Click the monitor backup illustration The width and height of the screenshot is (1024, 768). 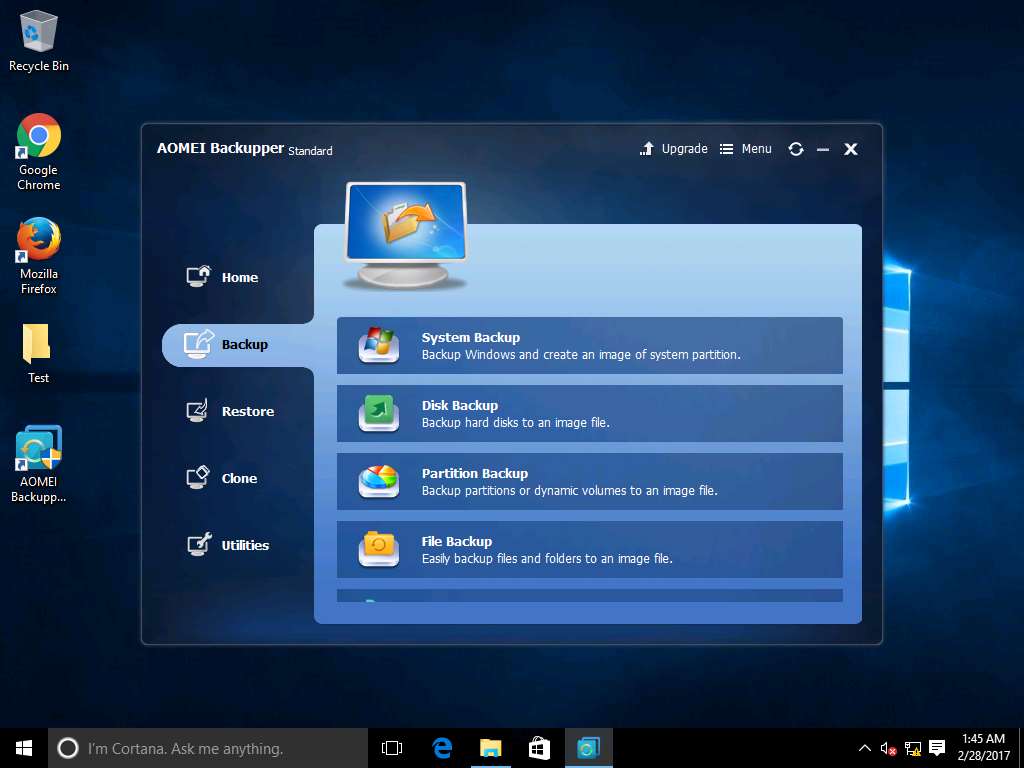[x=406, y=235]
